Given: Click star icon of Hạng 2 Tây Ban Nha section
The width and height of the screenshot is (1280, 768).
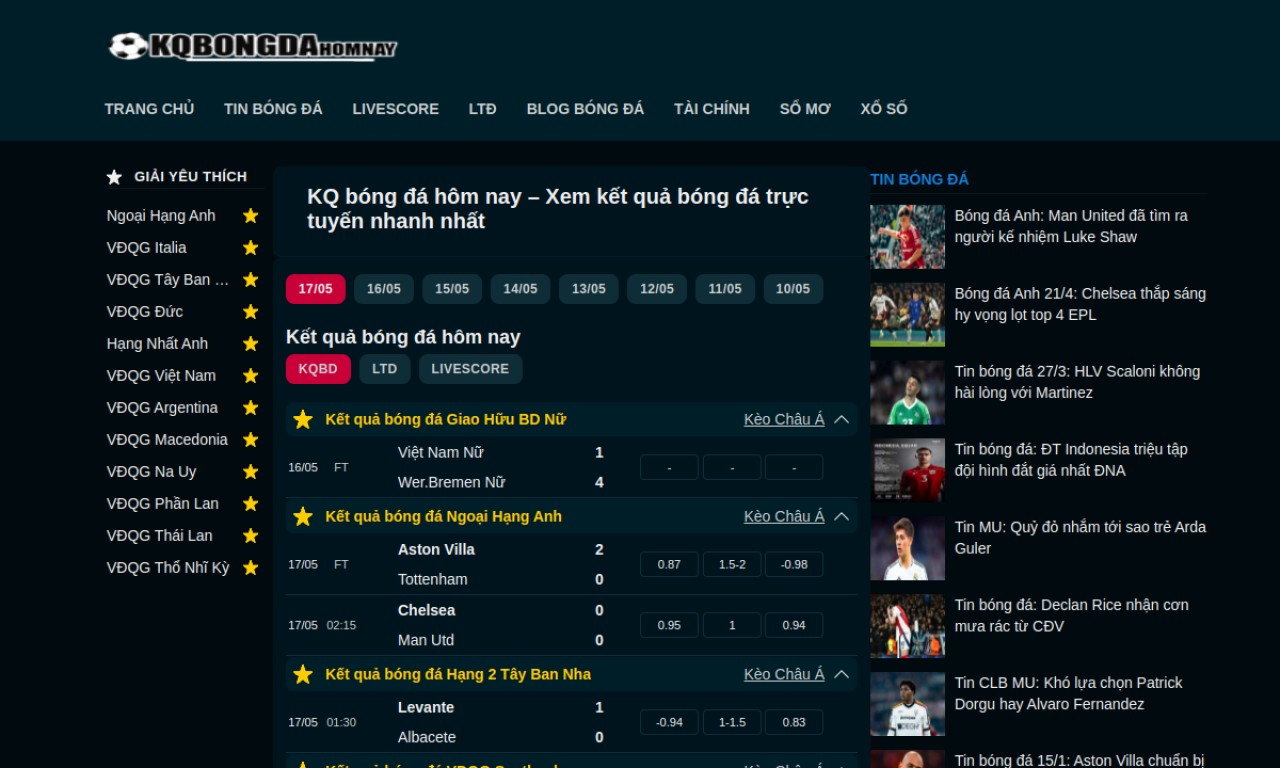Looking at the screenshot, I should point(303,674).
